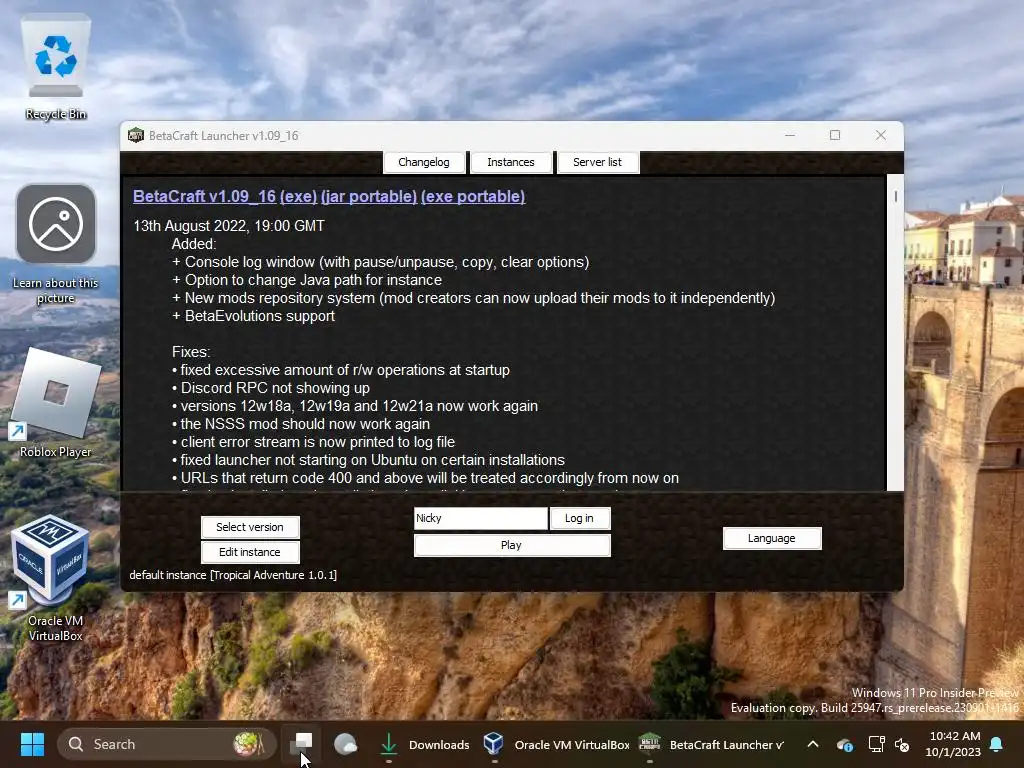Open the weather widget taskbar icon
Viewport: 1024px width, 768px height.
point(345,744)
